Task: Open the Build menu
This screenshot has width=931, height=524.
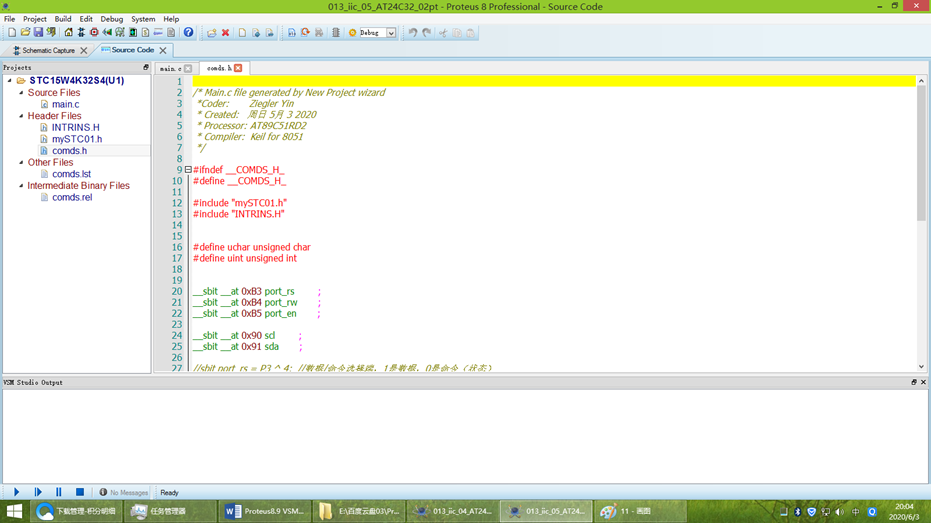Action: (62, 19)
